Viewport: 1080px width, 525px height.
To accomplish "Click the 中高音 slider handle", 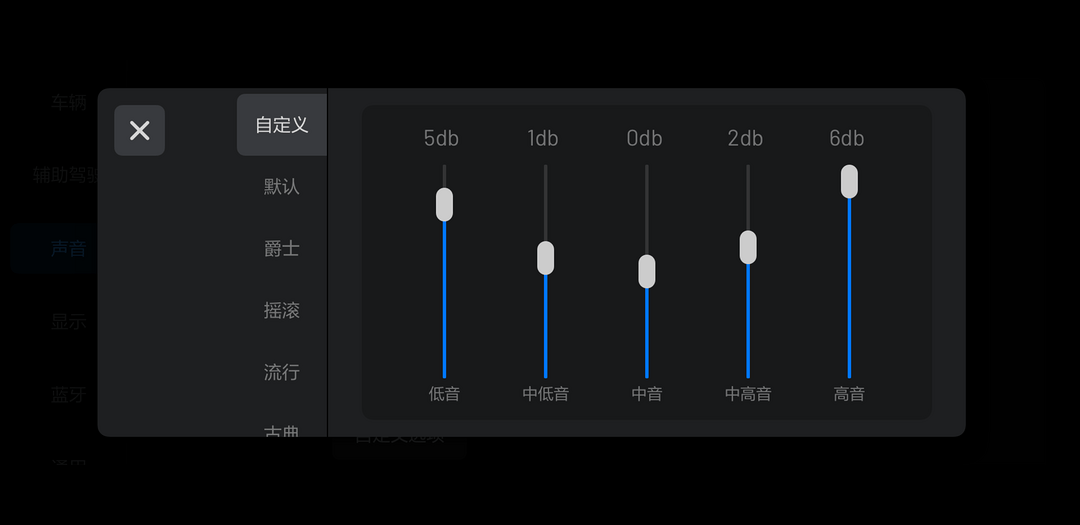I will [748, 247].
